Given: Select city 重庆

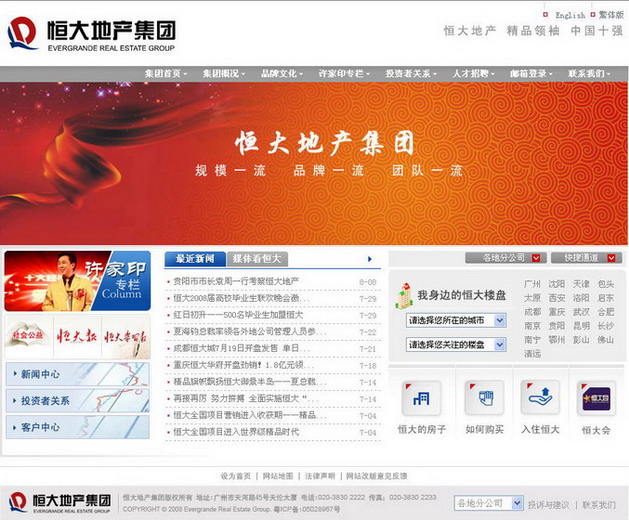Looking at the screenshot, I should tap(557, 312).
